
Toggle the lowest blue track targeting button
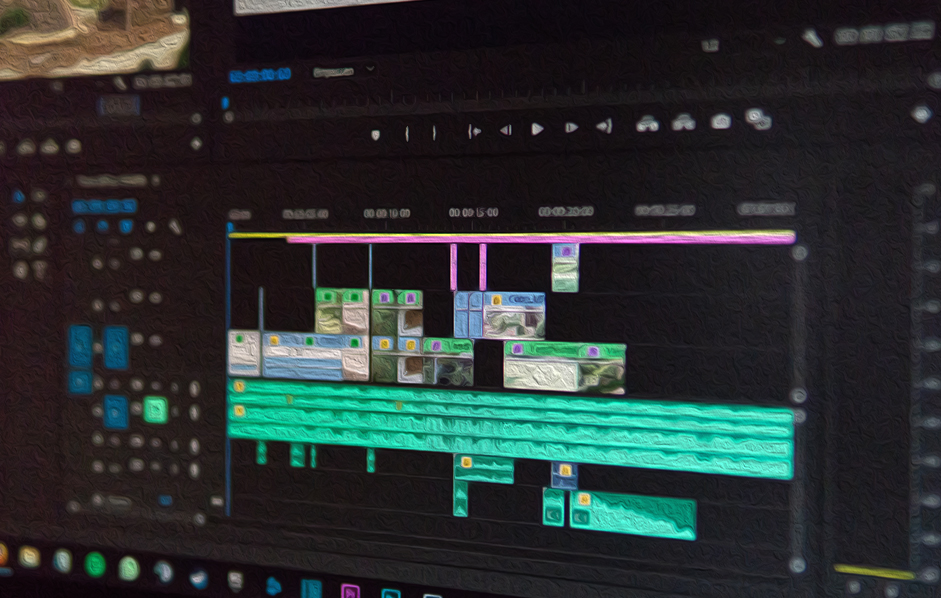coord(116,410)
